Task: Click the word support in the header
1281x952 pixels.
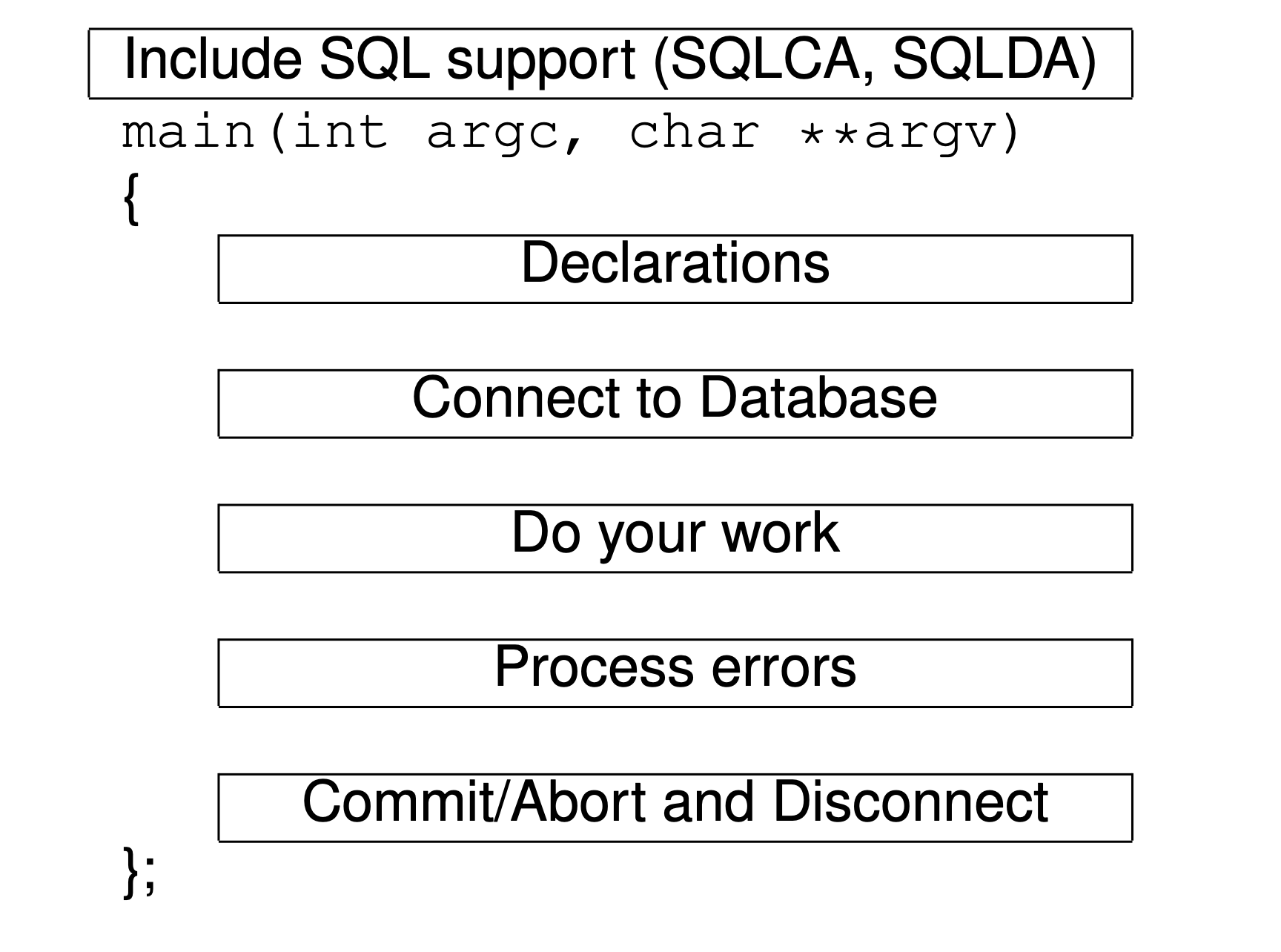Action: click(x=540, y=61)
